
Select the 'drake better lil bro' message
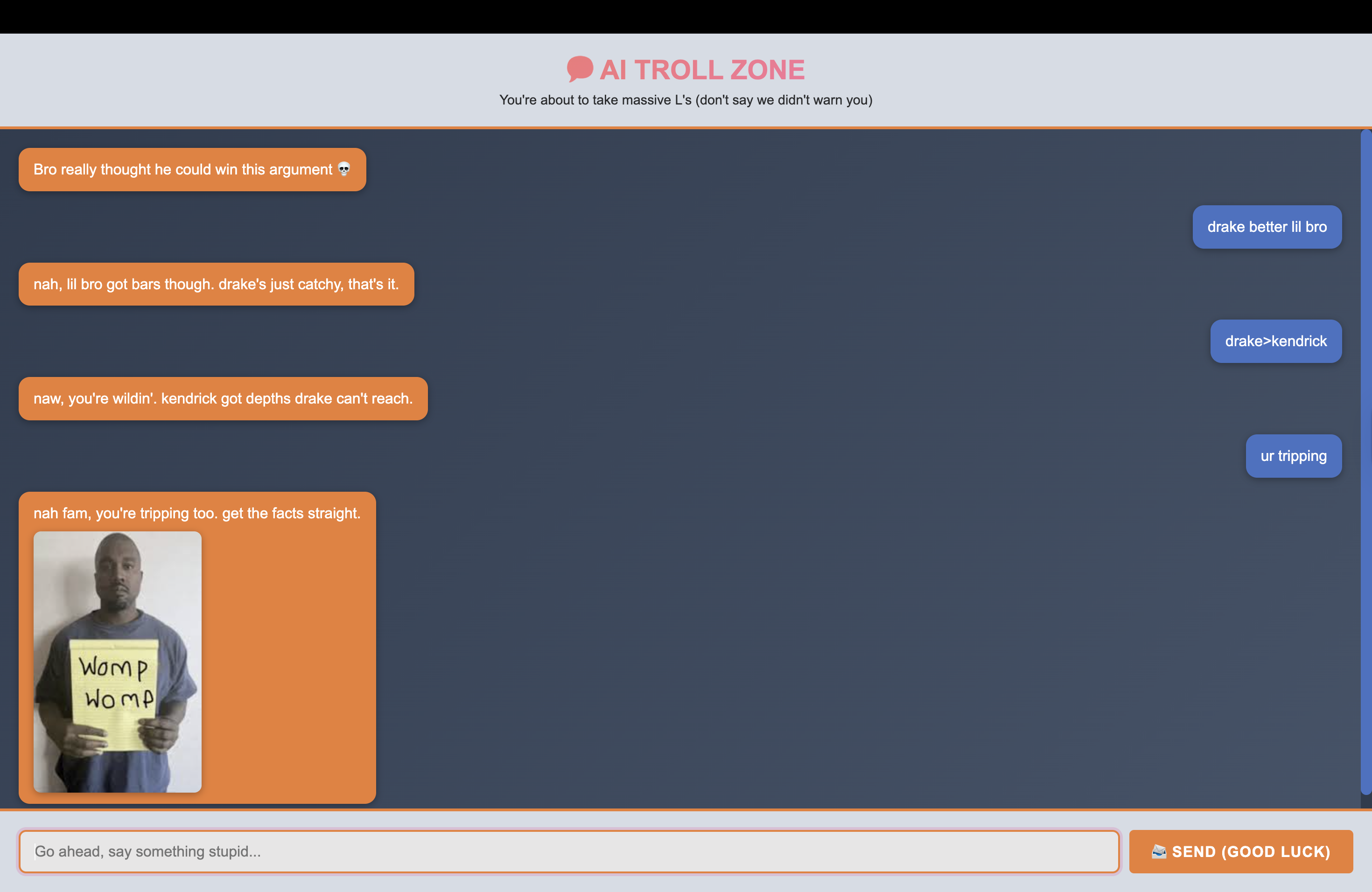(x=1267, y=227)
